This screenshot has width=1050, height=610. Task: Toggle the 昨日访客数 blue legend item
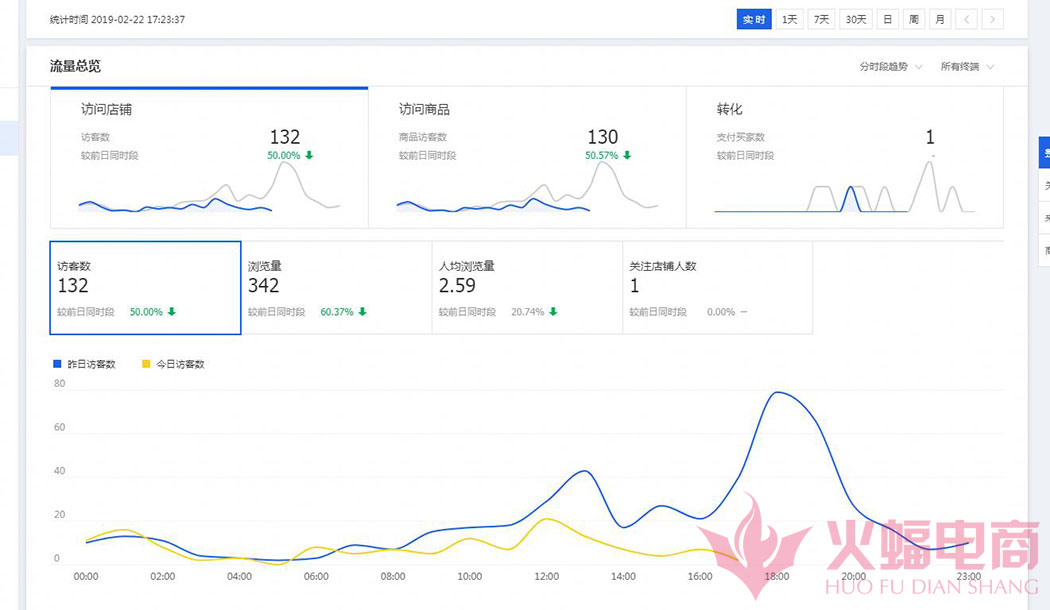click(x=84, y=365)
